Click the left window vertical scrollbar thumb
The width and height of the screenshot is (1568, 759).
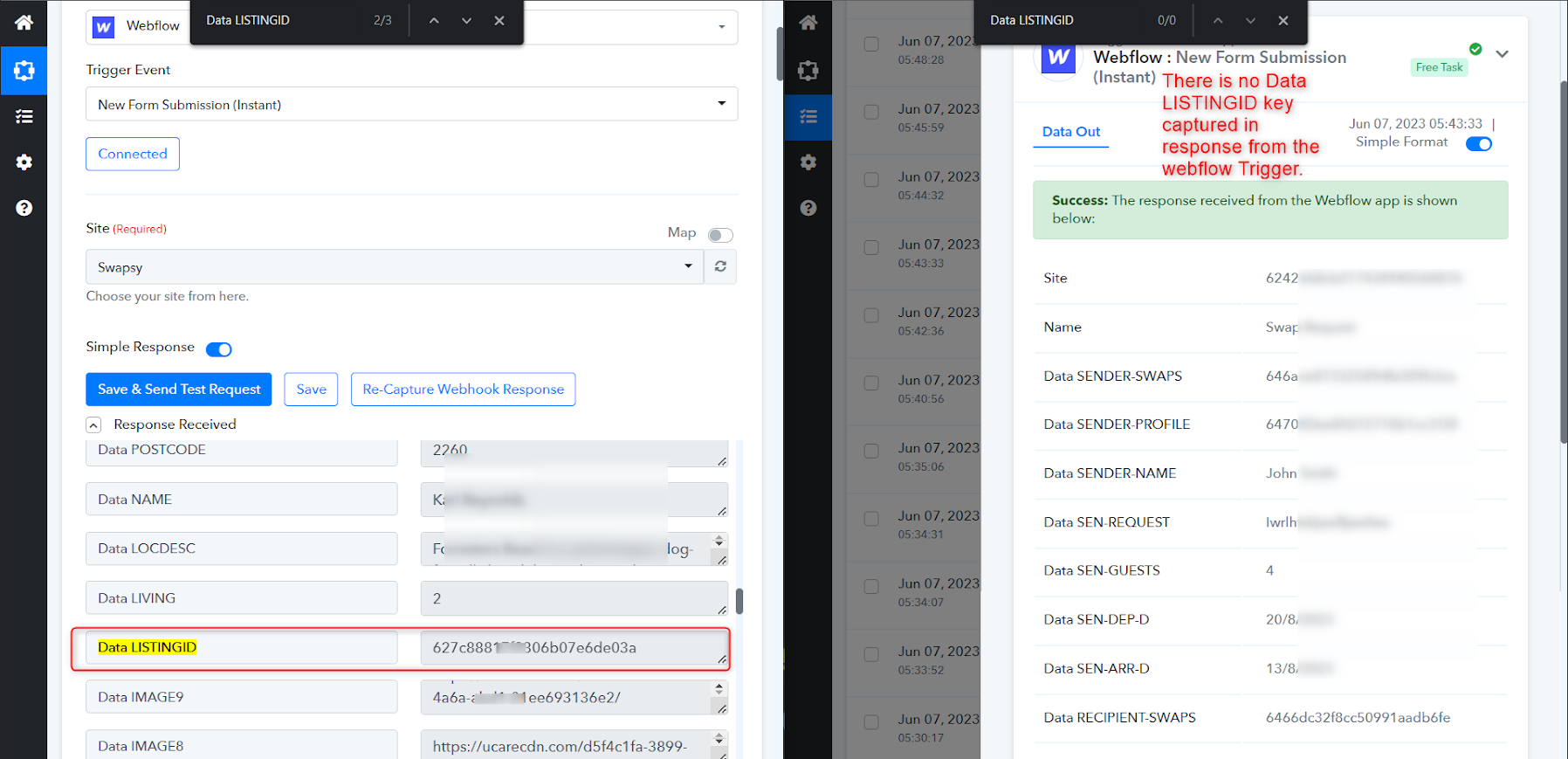pyautogui.click(x=781, y=54)
